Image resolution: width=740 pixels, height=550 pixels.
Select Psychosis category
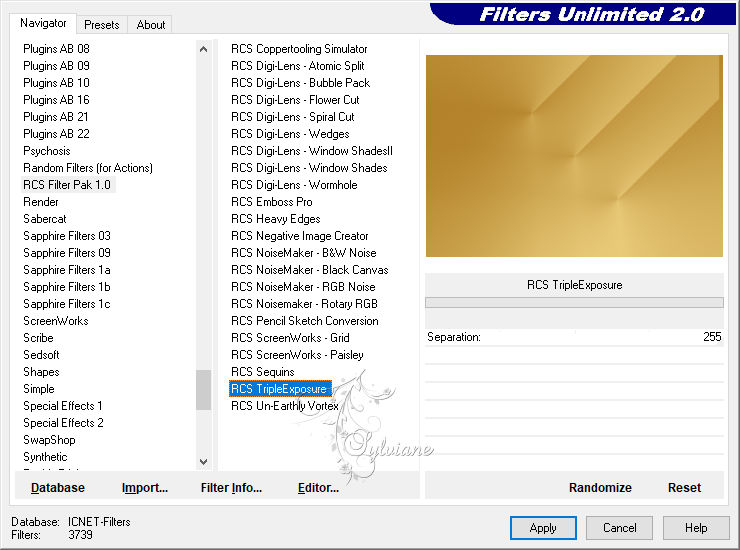click(47, 151)
